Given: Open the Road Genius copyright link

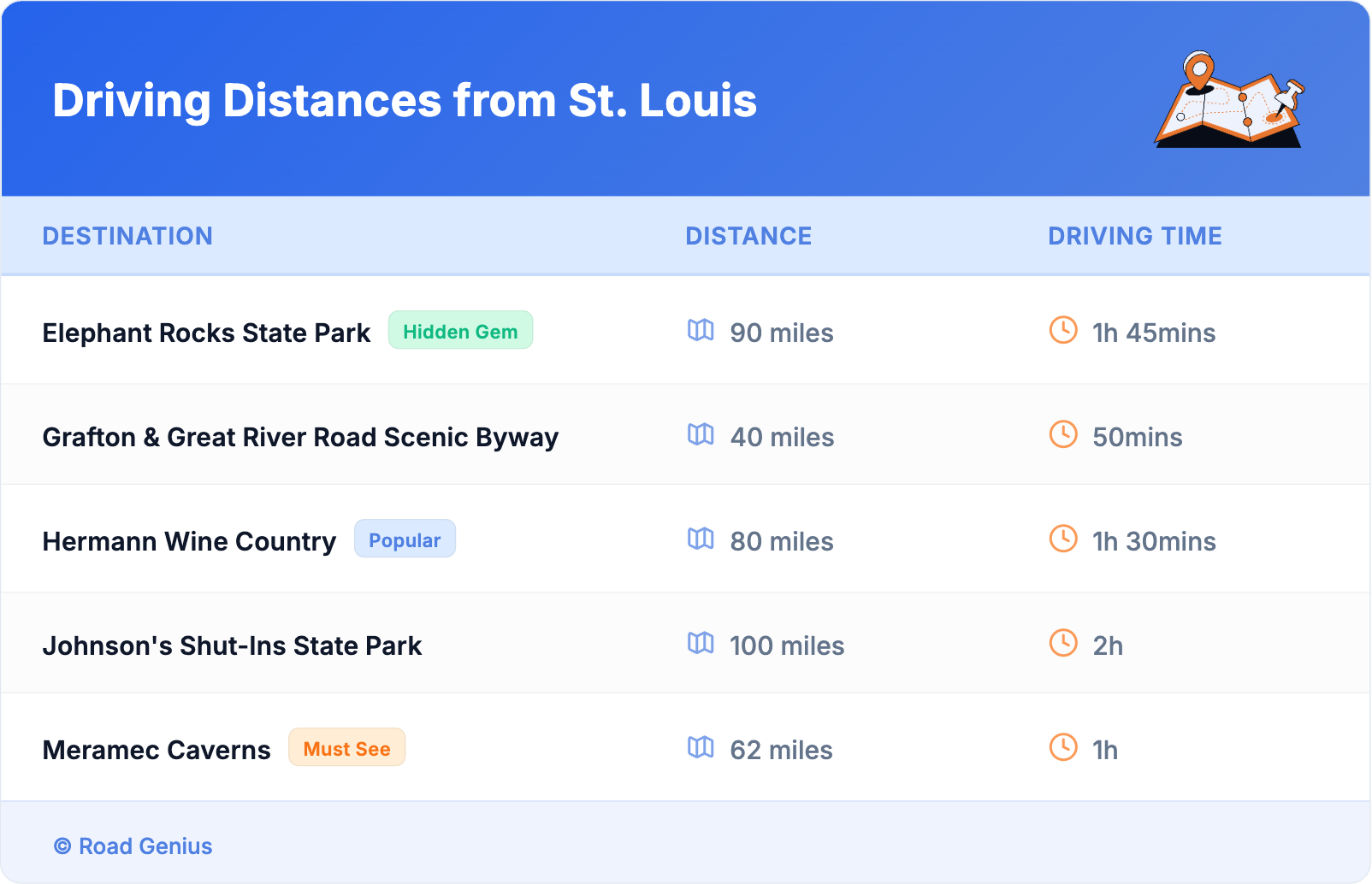Looking at the screenshot, I should [133, 846].
